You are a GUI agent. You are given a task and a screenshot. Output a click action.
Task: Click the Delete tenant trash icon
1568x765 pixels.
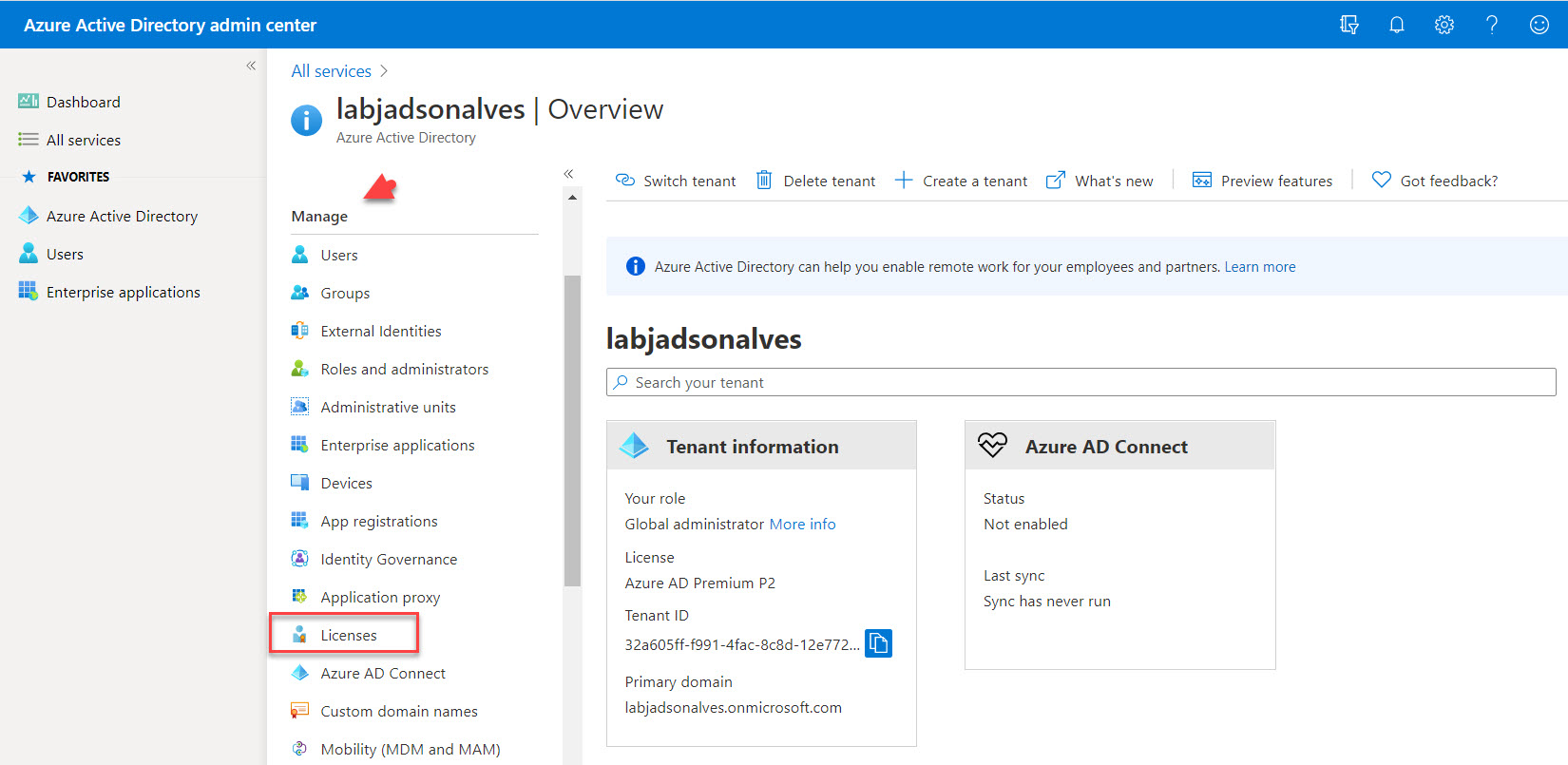coord(763,180)
